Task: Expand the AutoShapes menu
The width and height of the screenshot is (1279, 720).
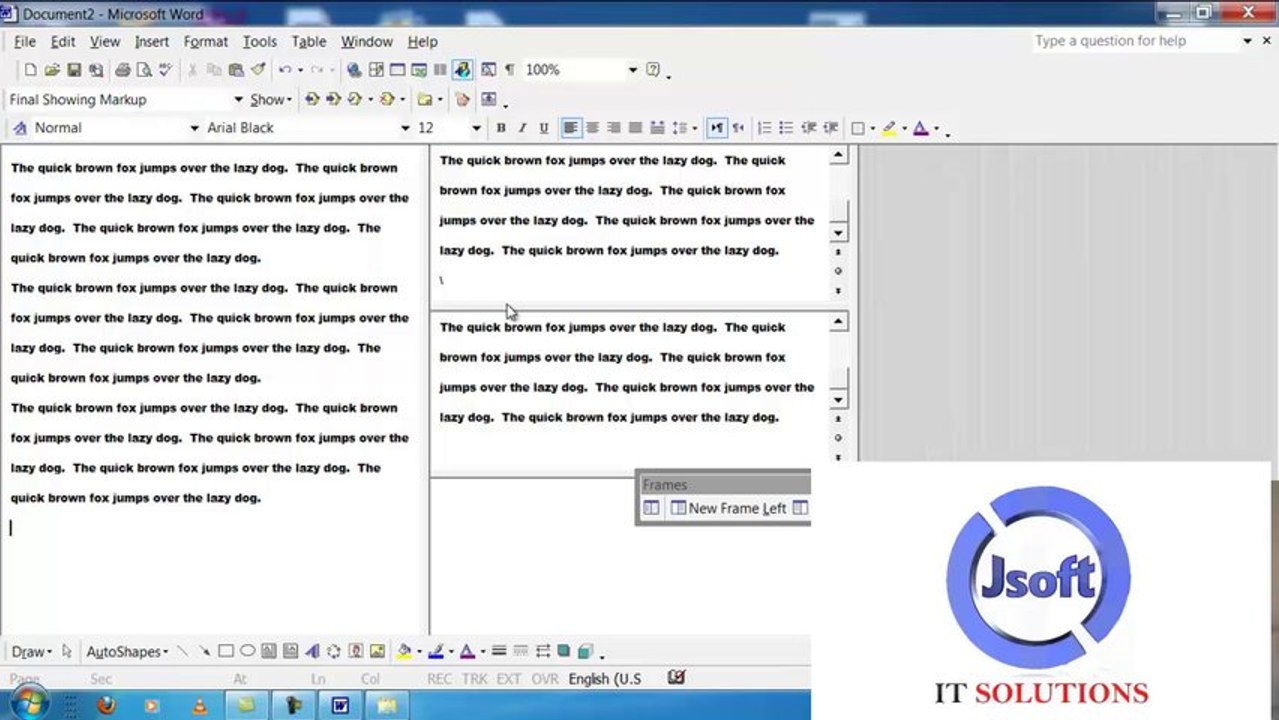Action: [x=127, y=652]
